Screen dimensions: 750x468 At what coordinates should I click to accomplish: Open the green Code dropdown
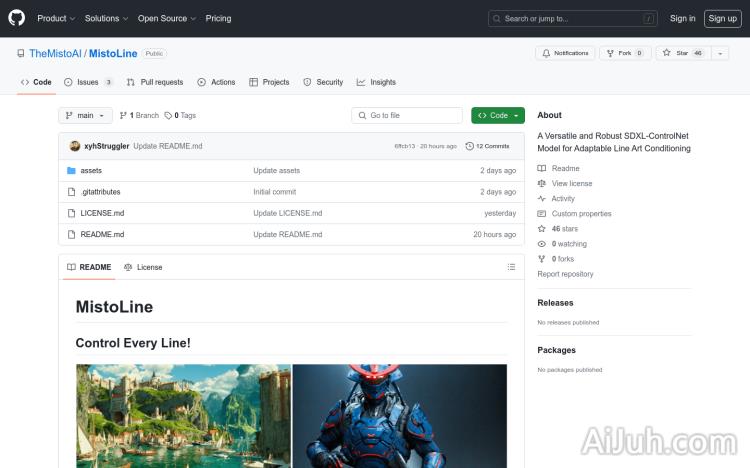[x=497, y=116]
